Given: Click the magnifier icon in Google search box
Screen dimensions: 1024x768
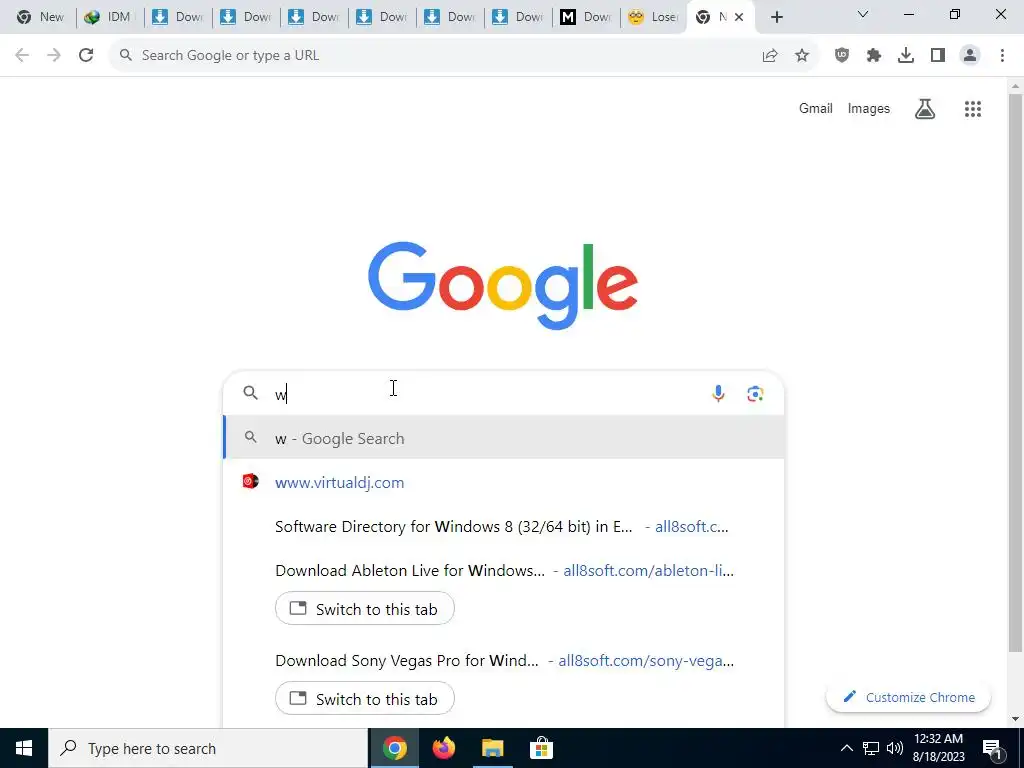Looking at the screenshot, I should [251, 392].
